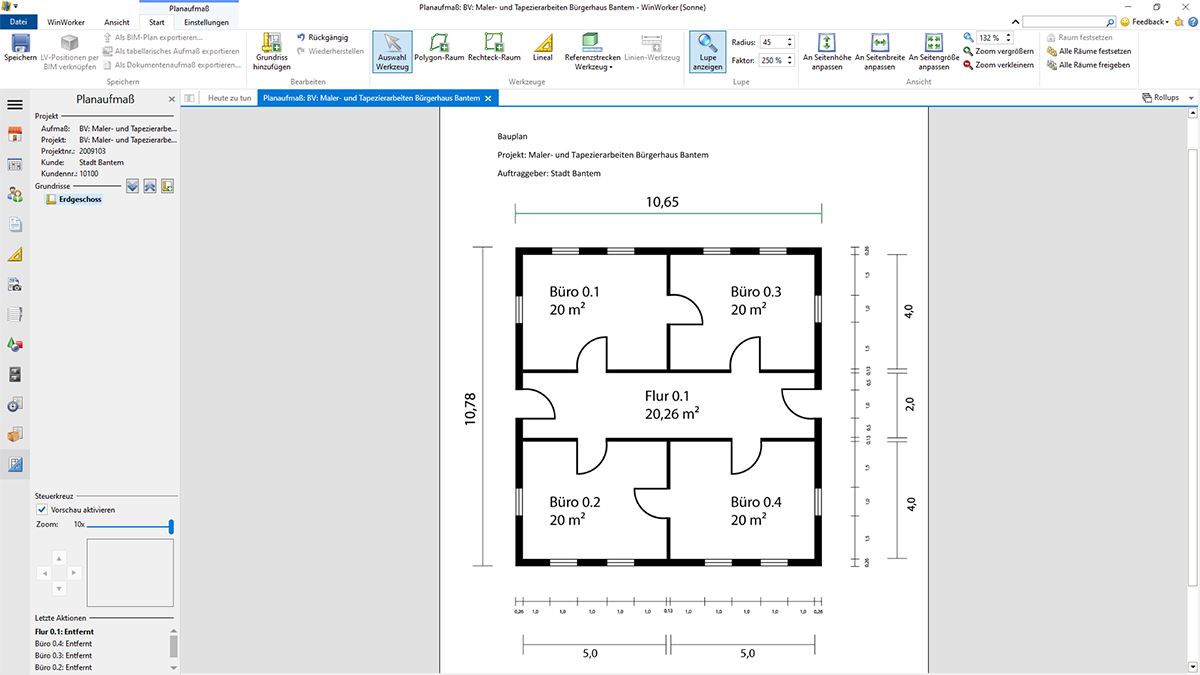Undo with the Rückgängig button
This screenshot has height=675, width=1200.
pyautogui.click(x=323, y=37)
